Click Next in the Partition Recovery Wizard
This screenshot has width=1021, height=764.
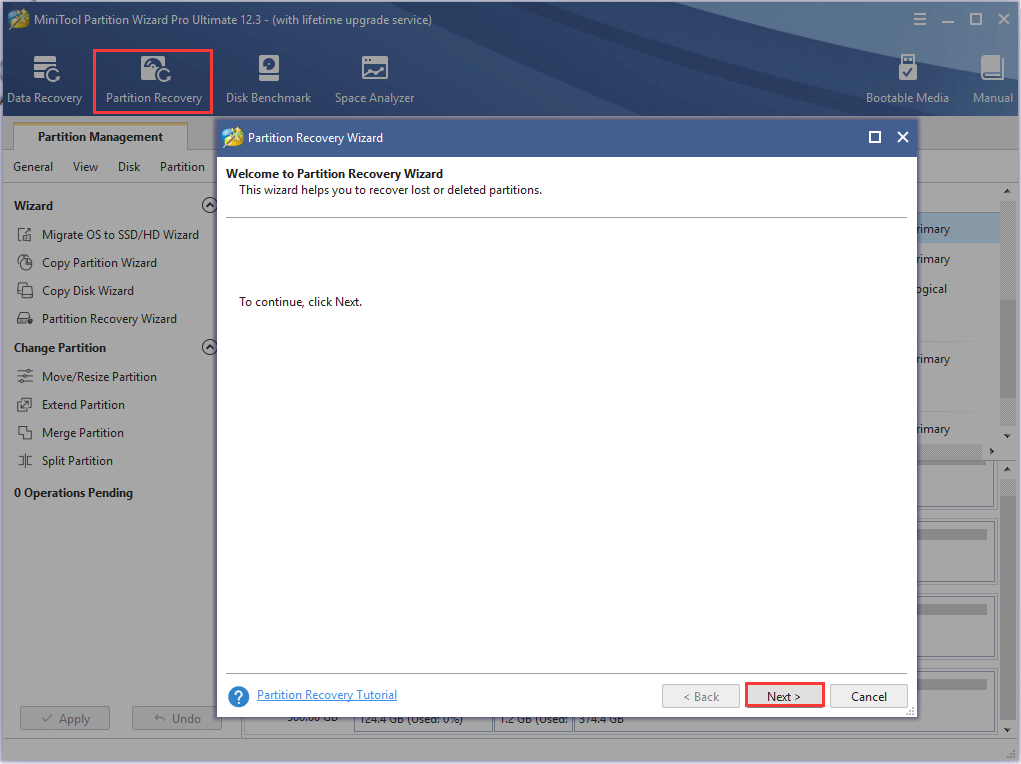tap(784, 695)
